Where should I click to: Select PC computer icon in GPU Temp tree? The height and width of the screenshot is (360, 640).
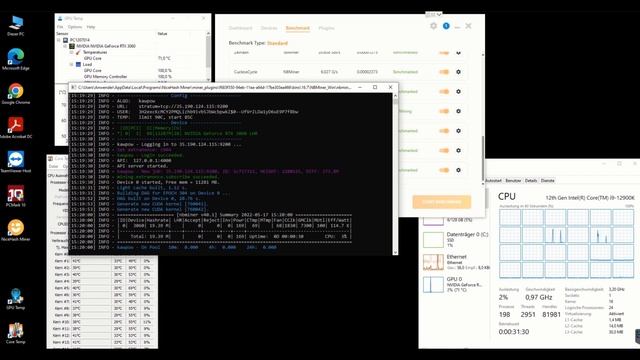(65, 40)
